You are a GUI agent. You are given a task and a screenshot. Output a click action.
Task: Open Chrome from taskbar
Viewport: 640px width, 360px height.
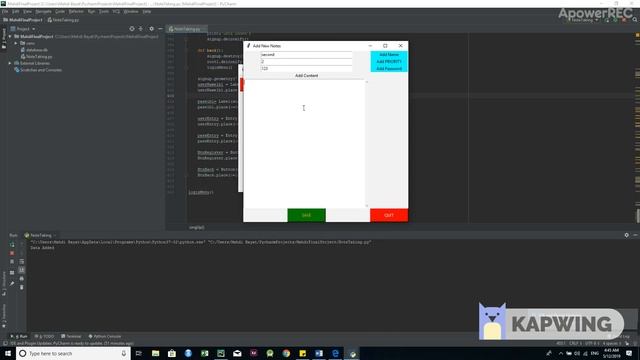coord(286,353)
